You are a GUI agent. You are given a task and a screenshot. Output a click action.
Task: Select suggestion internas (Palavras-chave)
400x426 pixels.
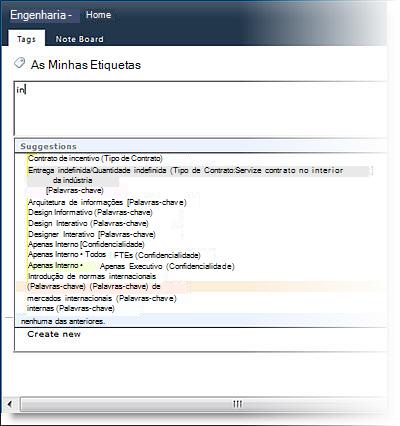(71, 308)
